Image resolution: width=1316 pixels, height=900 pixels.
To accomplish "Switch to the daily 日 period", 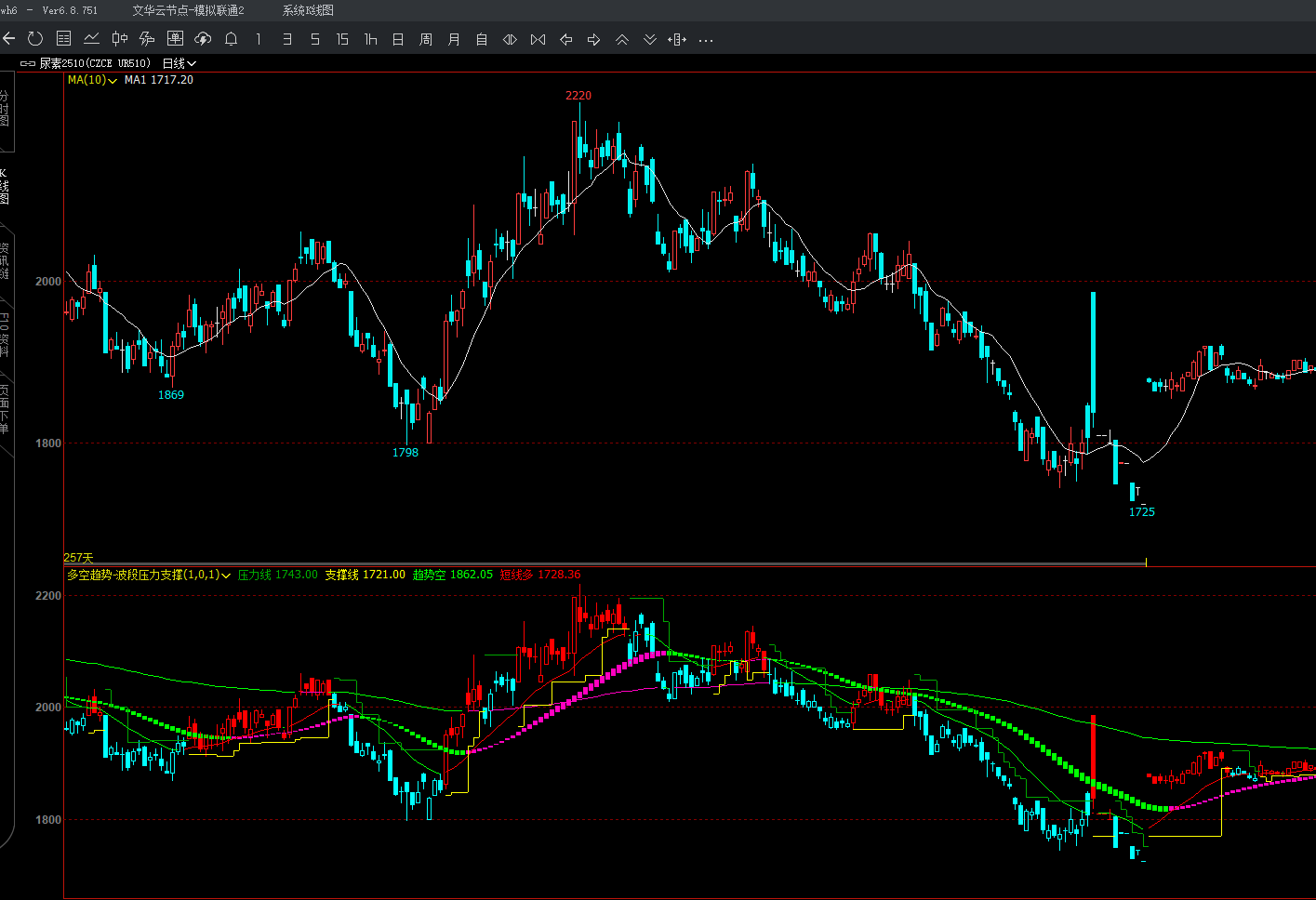I will 398,39.
